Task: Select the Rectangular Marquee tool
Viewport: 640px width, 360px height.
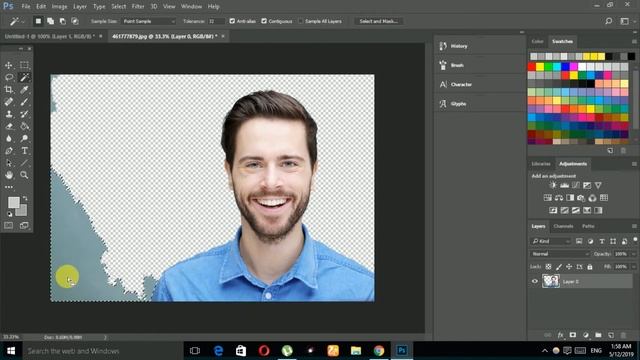Action: click(24, 65)
